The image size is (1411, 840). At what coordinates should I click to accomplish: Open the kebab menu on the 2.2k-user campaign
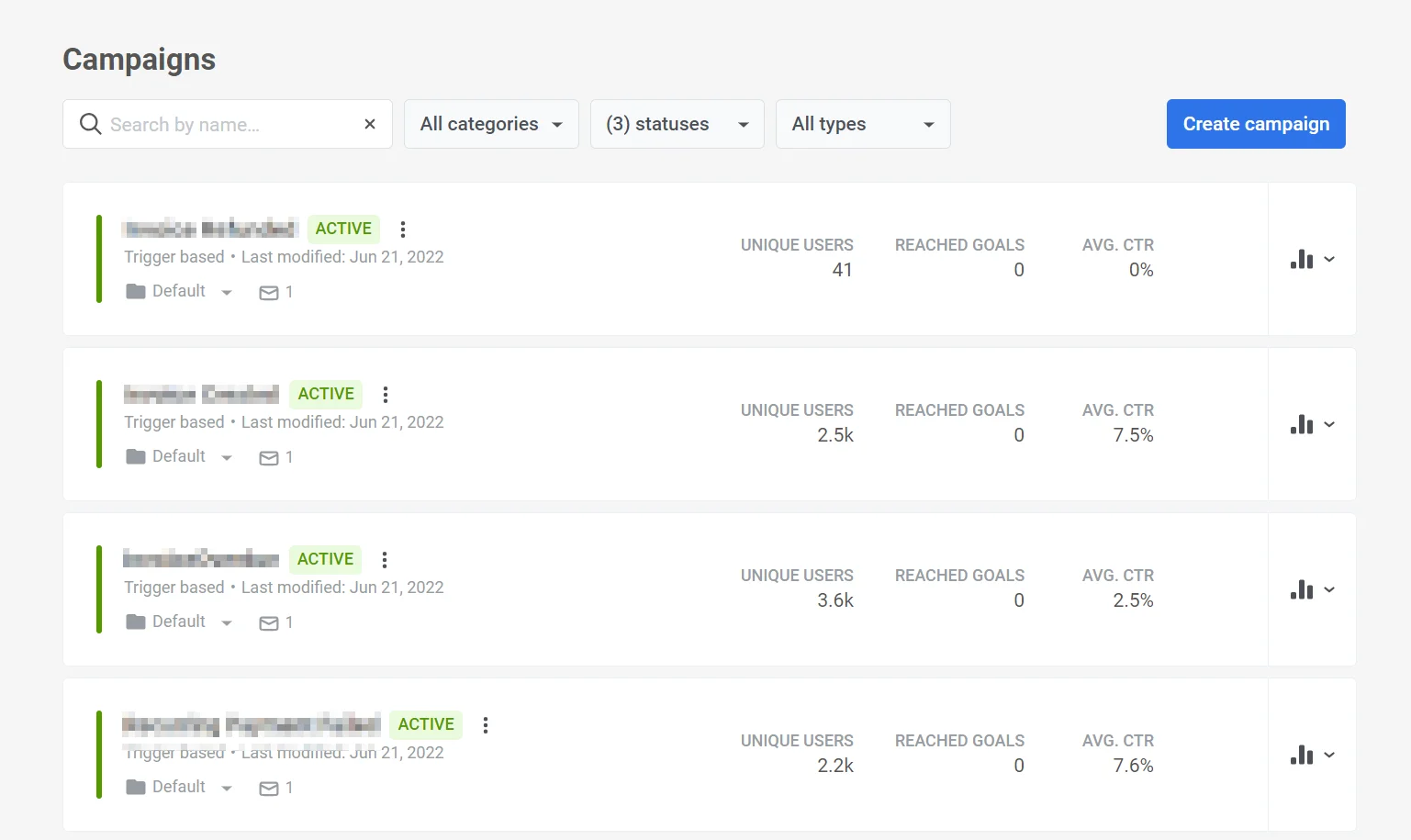click(485, 724)
